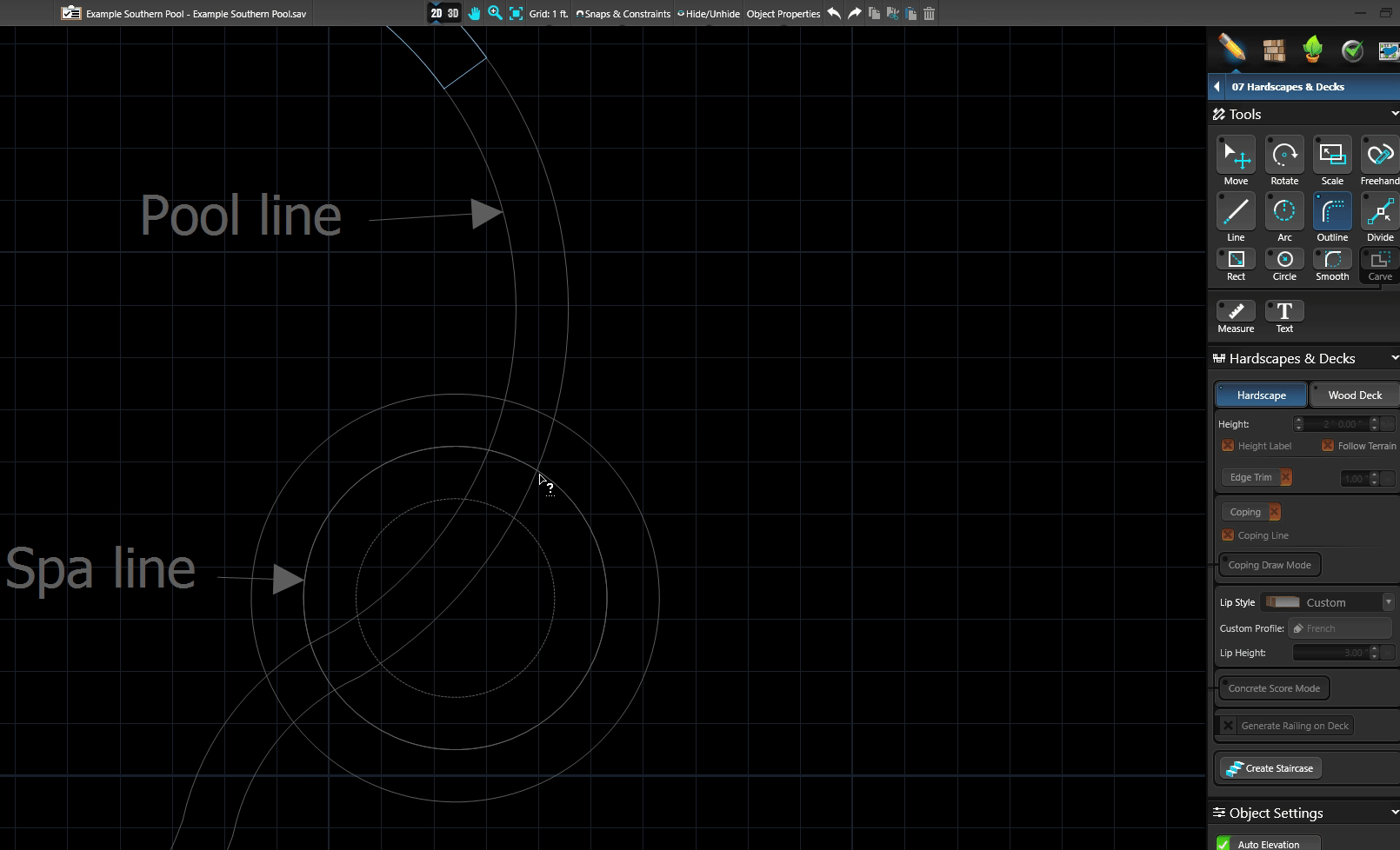Open the potted plant landscaping stage icon
Image resolution: width=1400 pixels, height=850 pixels.
[1313, 50]
